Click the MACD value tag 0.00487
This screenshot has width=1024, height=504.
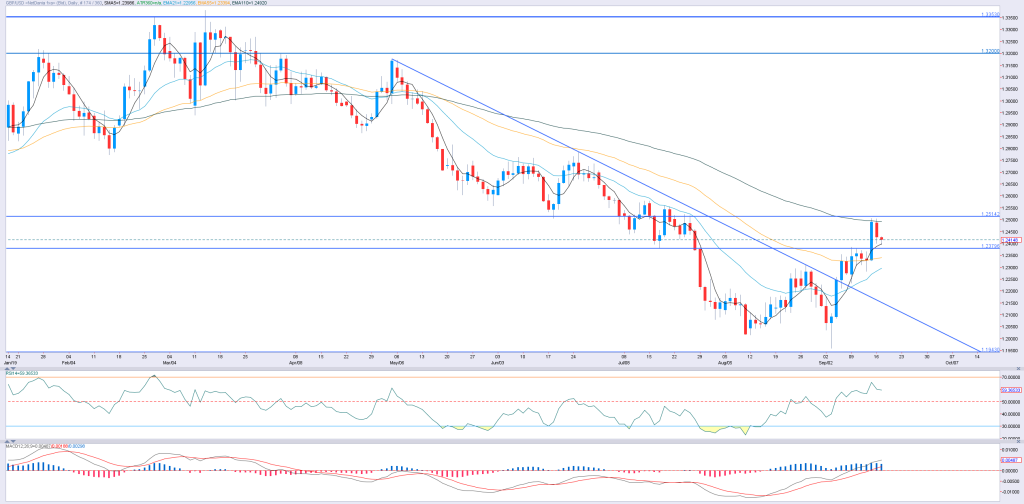pos(1011,460)
